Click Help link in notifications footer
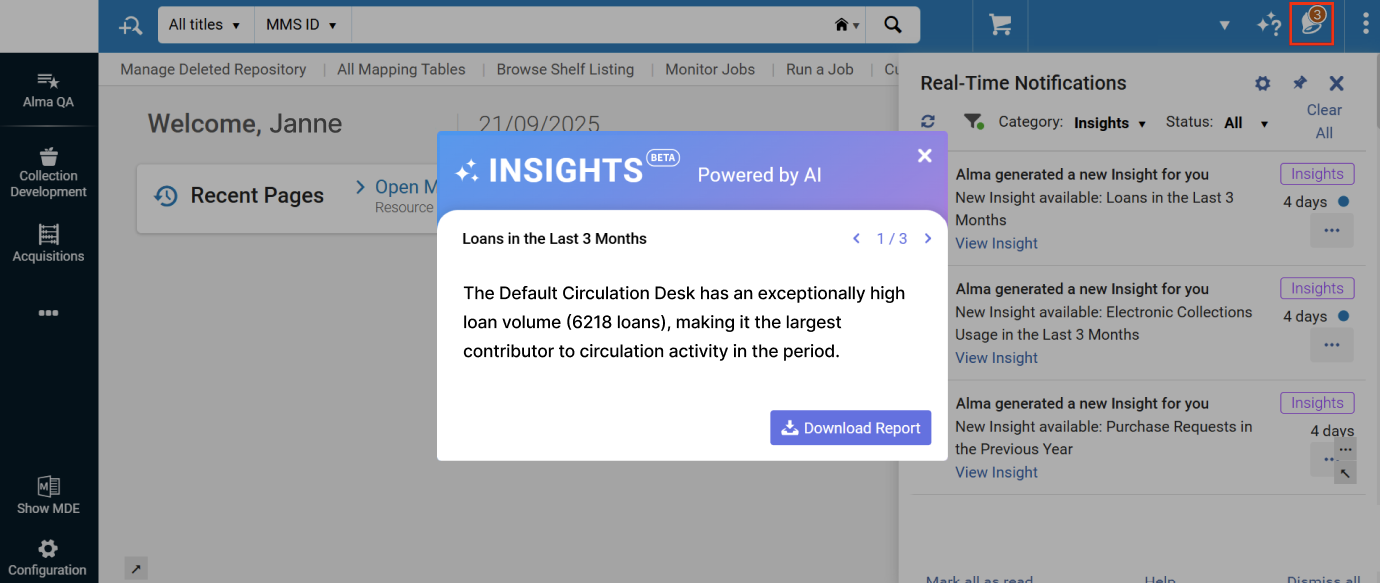Screen dimensions: 1380x583 (1160, 578)
